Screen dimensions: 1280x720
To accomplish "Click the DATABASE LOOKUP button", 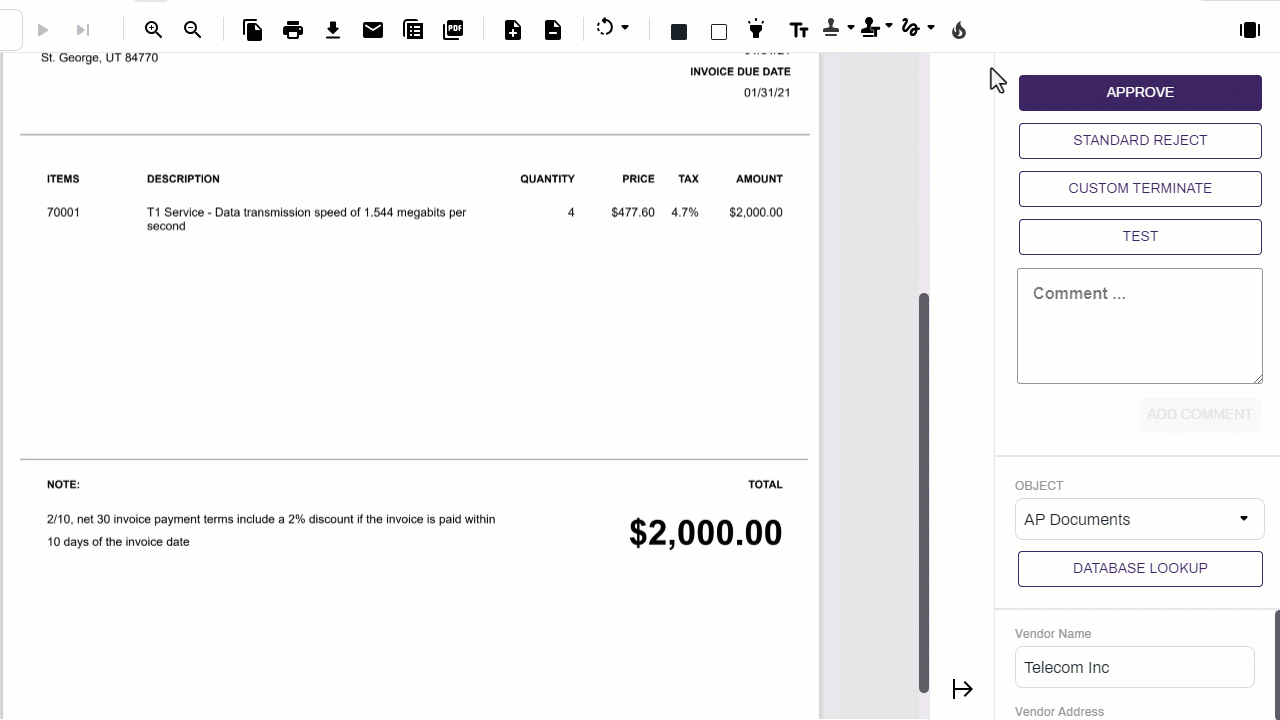I will 1140,568.
